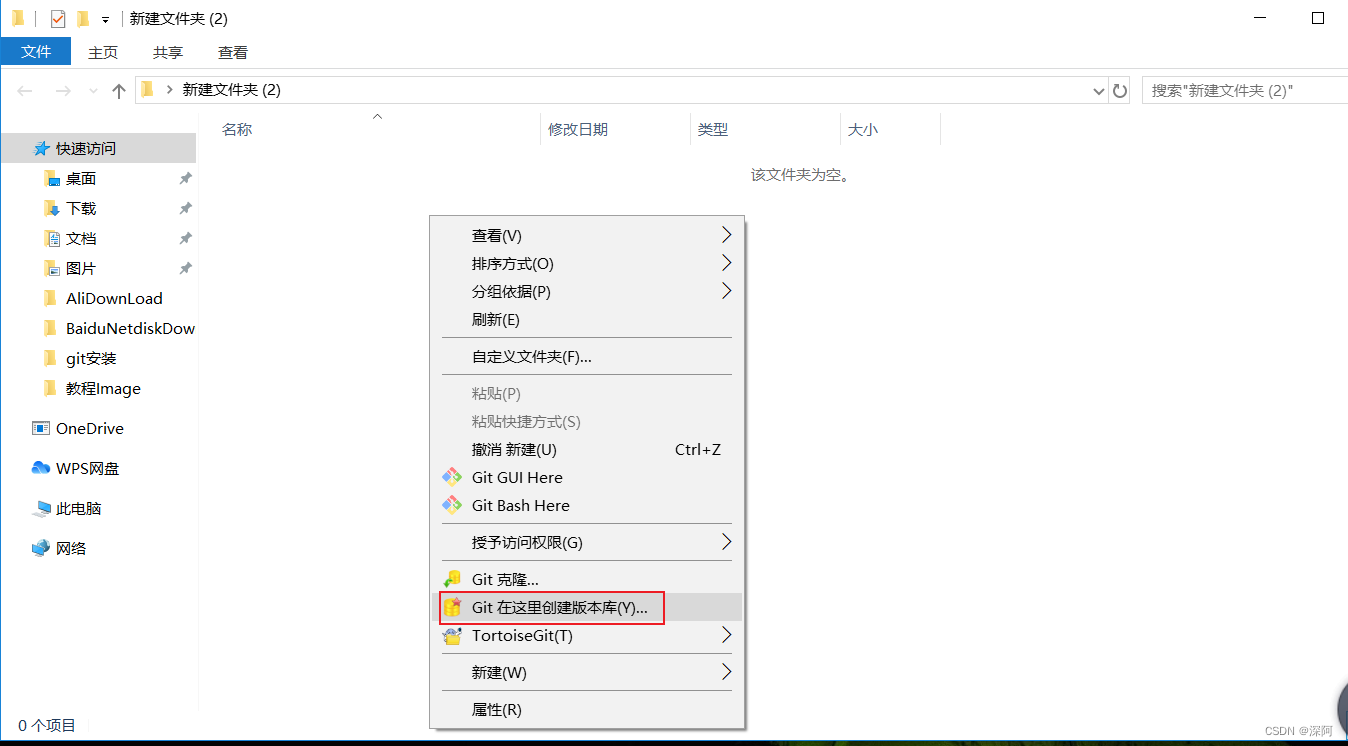1348x746 pixels.
Task: Expand the TortoiseGit(T) submenu
Action: point(726,636)
